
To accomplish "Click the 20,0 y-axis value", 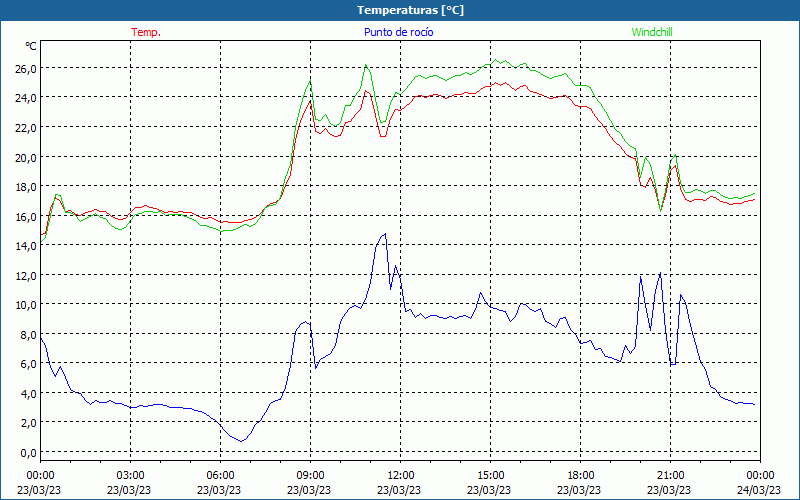I will coord(26,157).
